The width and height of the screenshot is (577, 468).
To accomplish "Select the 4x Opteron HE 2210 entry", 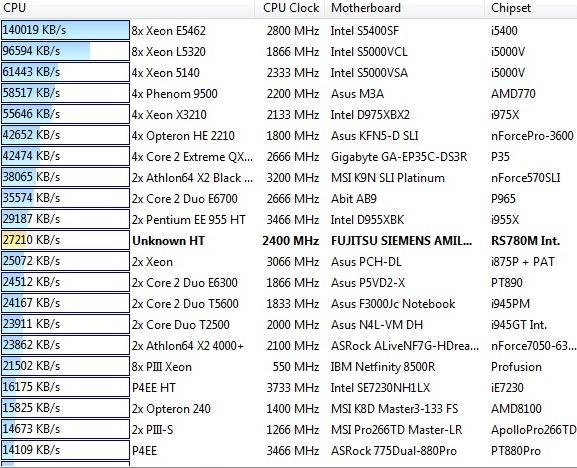I will point(183,135).
